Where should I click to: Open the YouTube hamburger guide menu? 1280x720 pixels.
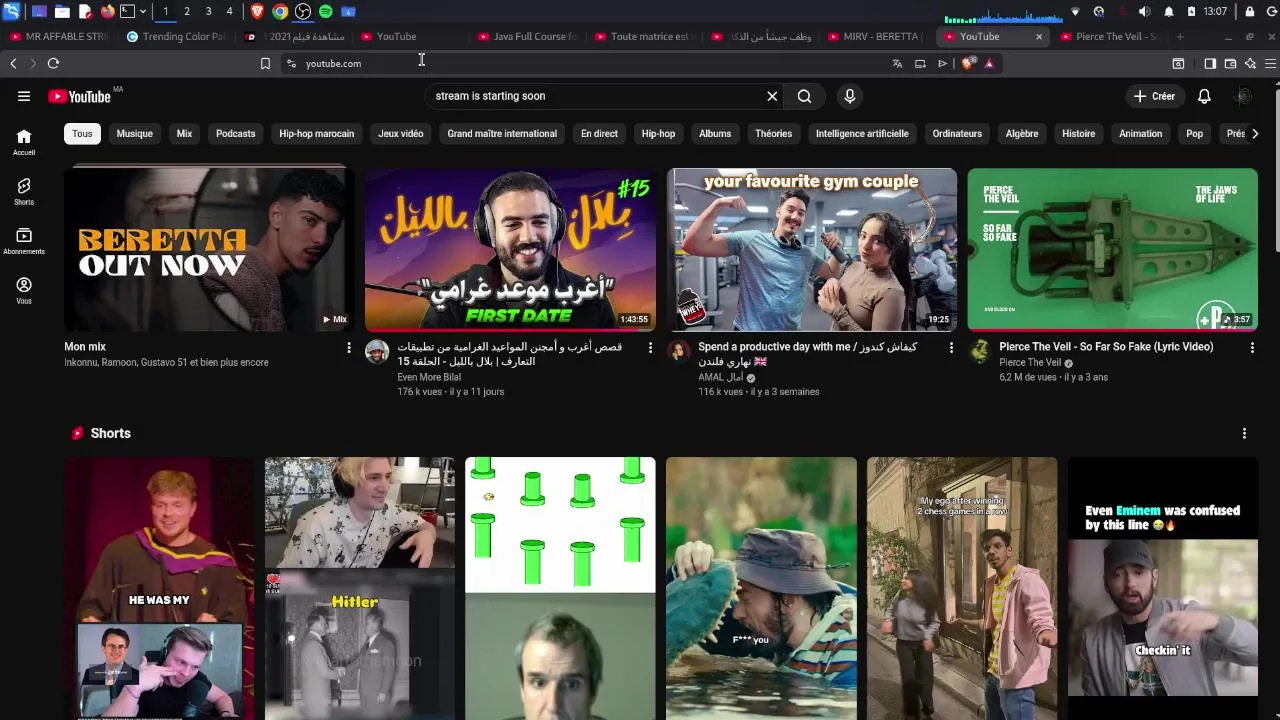click(x=24, y=96)
